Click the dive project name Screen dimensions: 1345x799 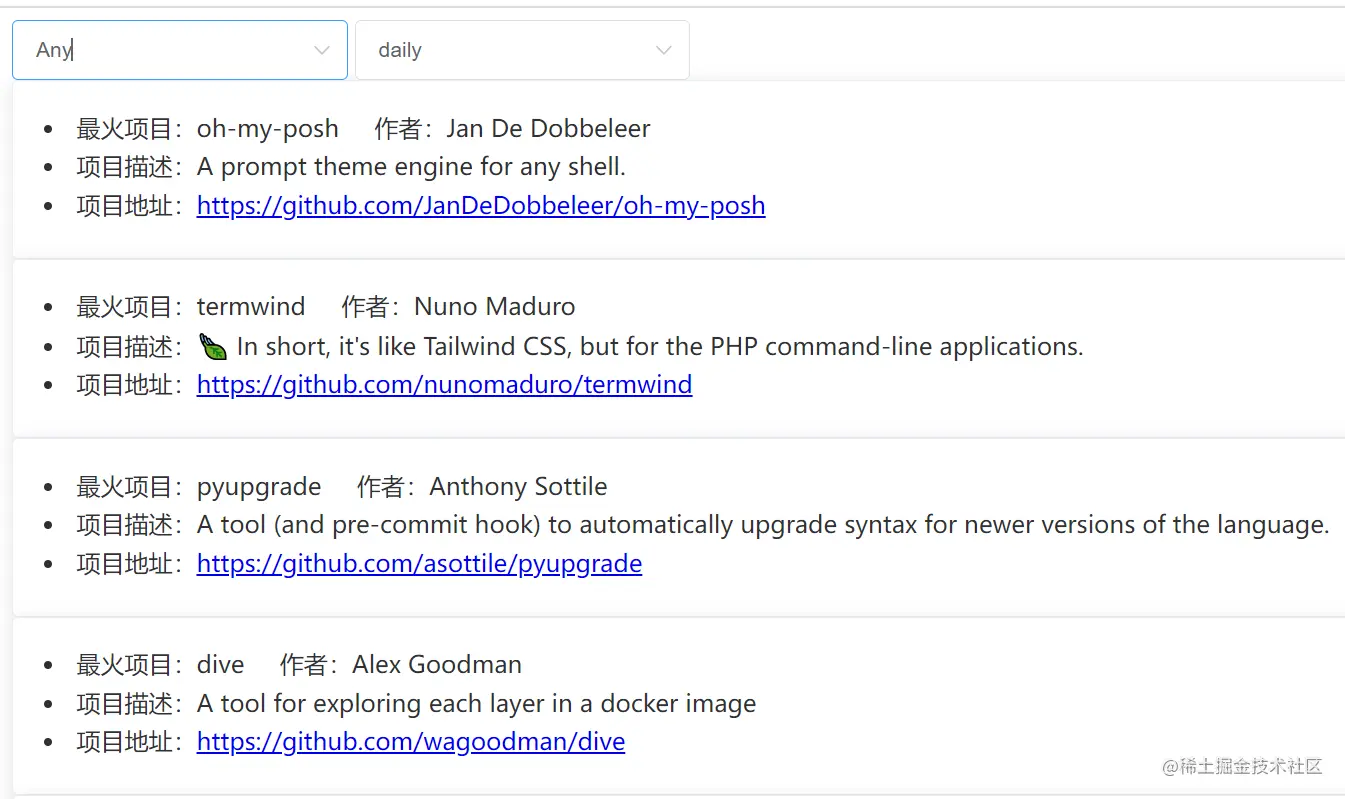221,665
